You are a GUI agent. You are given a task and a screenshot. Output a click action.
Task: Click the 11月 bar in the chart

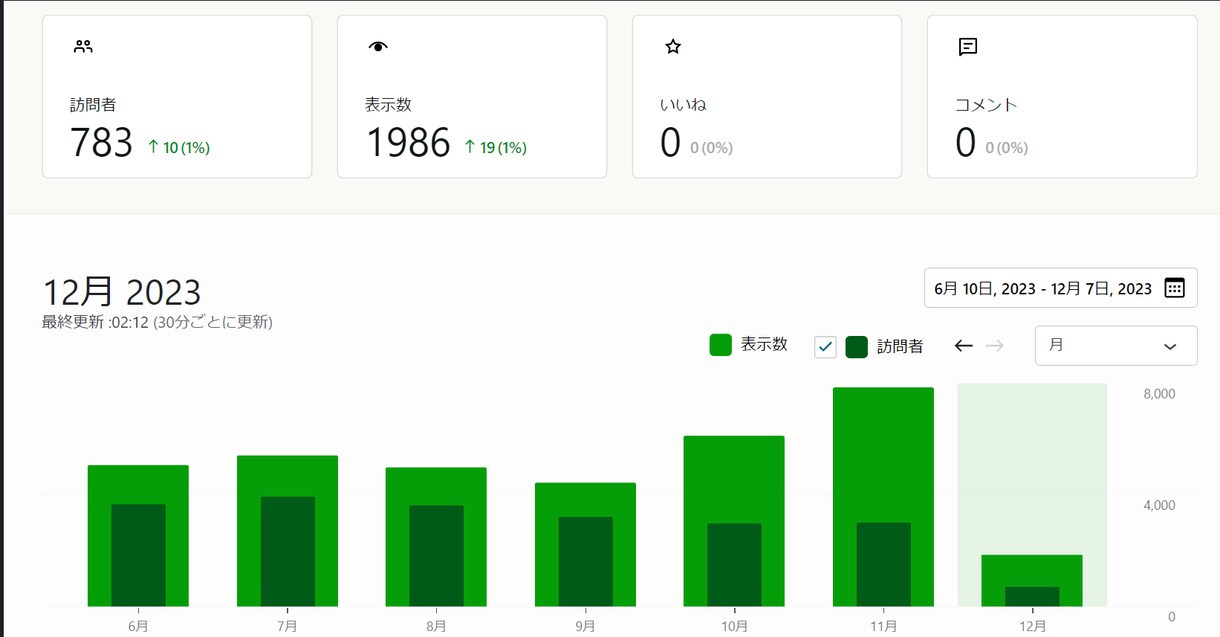(883, 497)
